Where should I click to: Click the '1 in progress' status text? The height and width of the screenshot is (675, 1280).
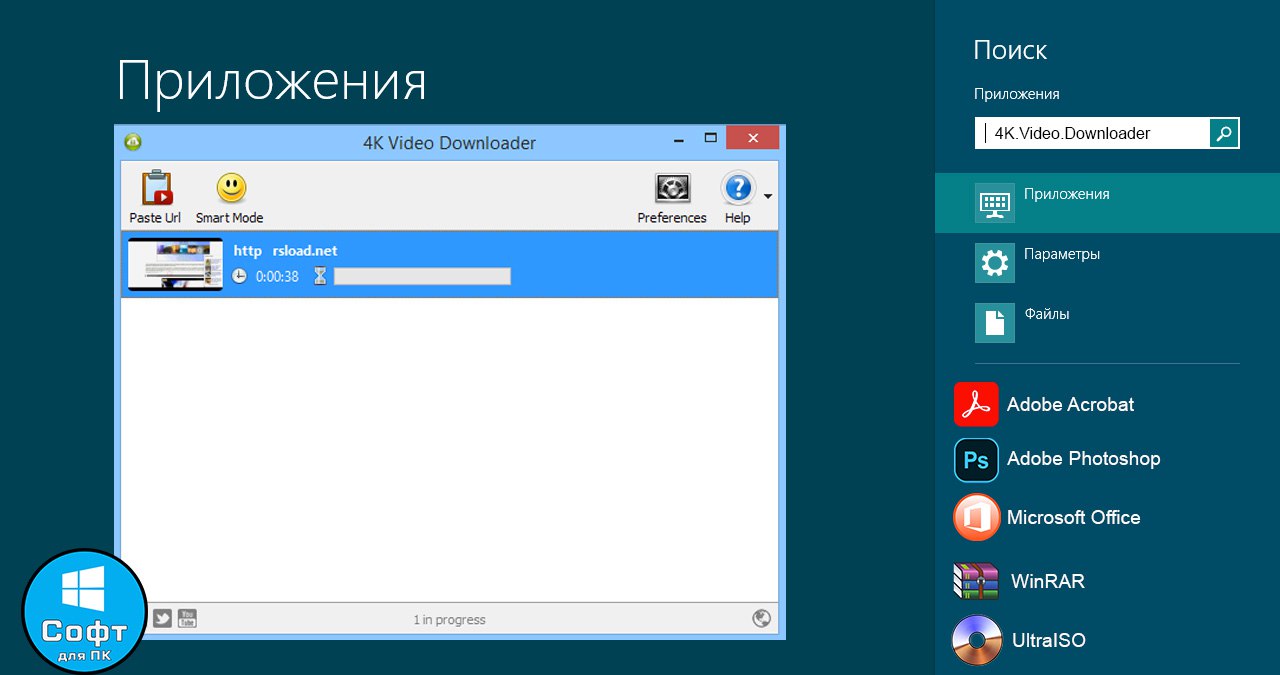449,620
